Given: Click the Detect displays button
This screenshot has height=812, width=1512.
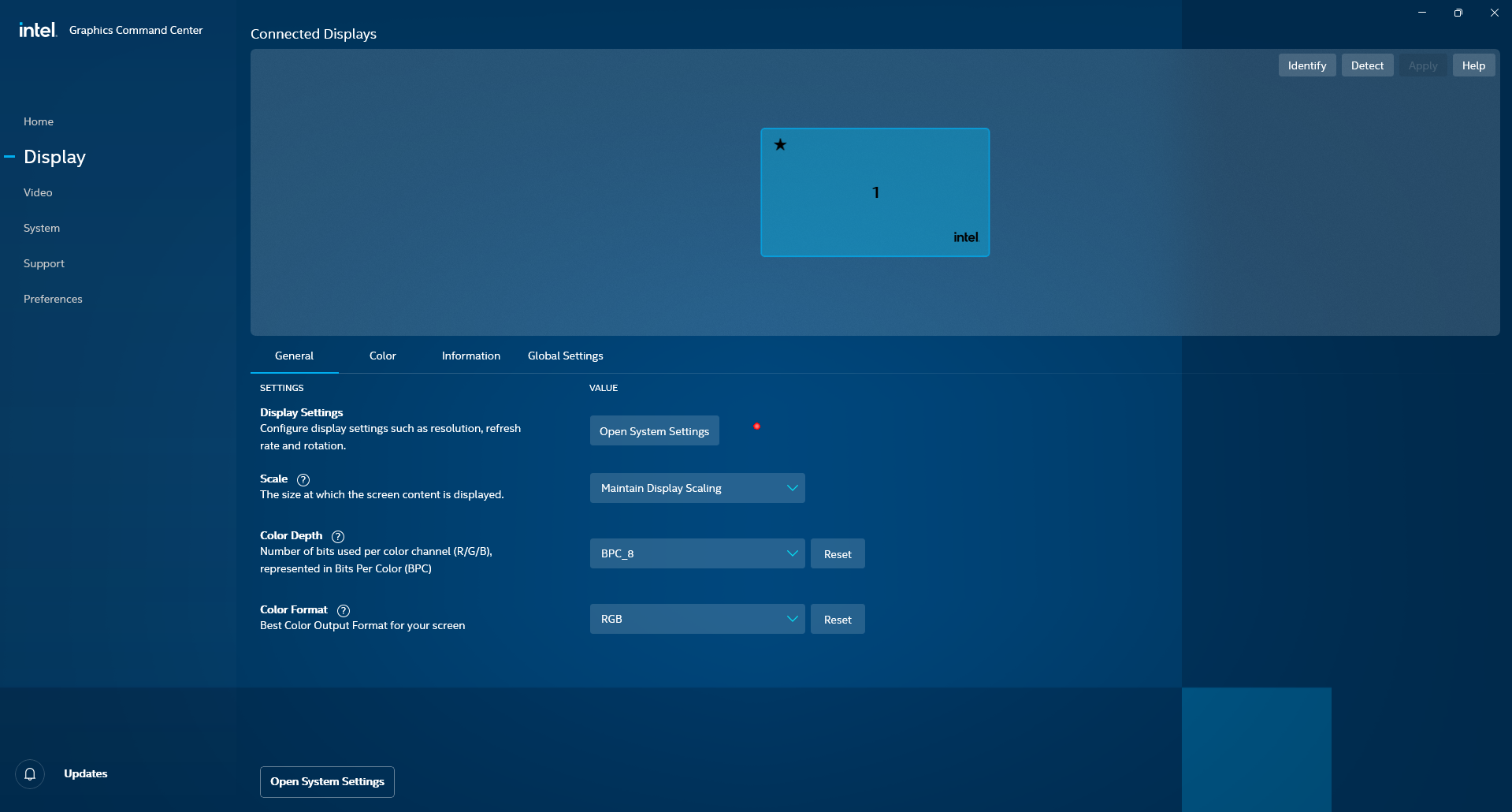Looking at the screenshot, I should tap(1367, 65).
